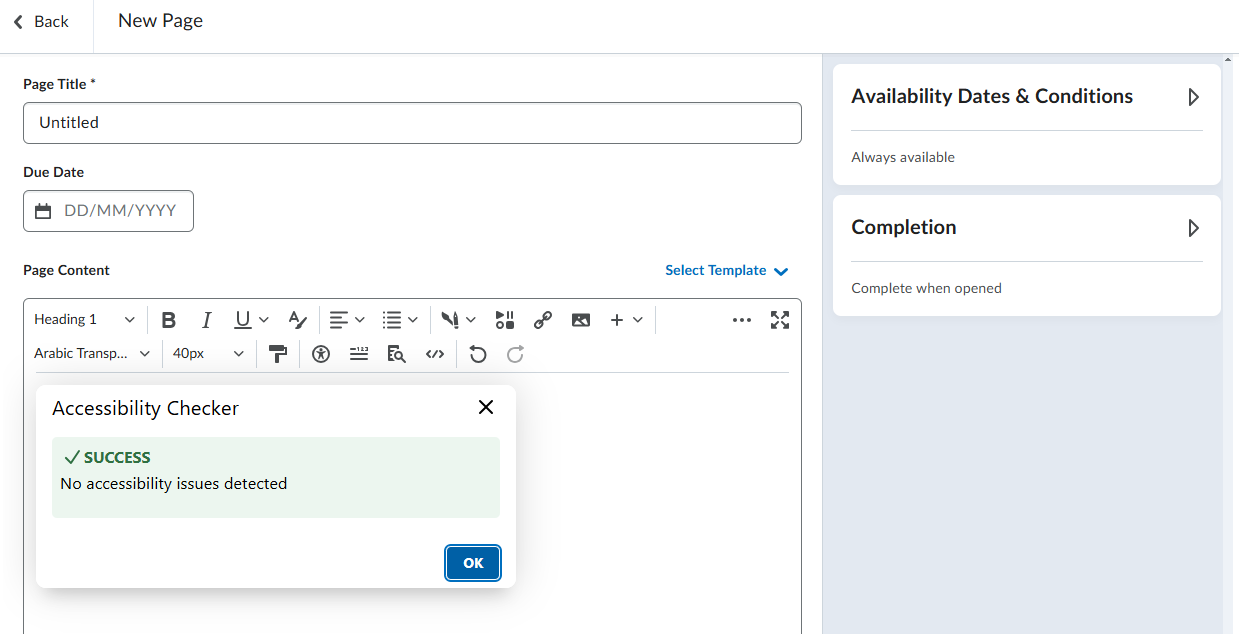Open the preview magnifier icon

396,354
